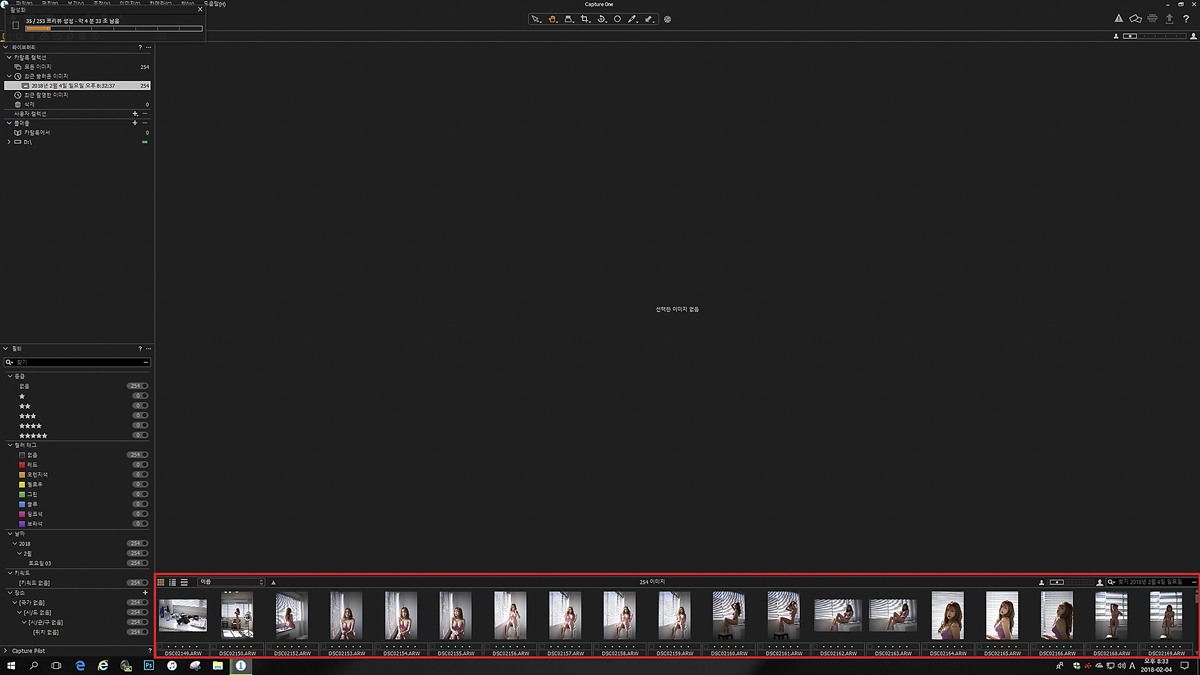Collapse the 카탈로그 컬렉션 group
1200x675 pixels.
pos(9,57)
